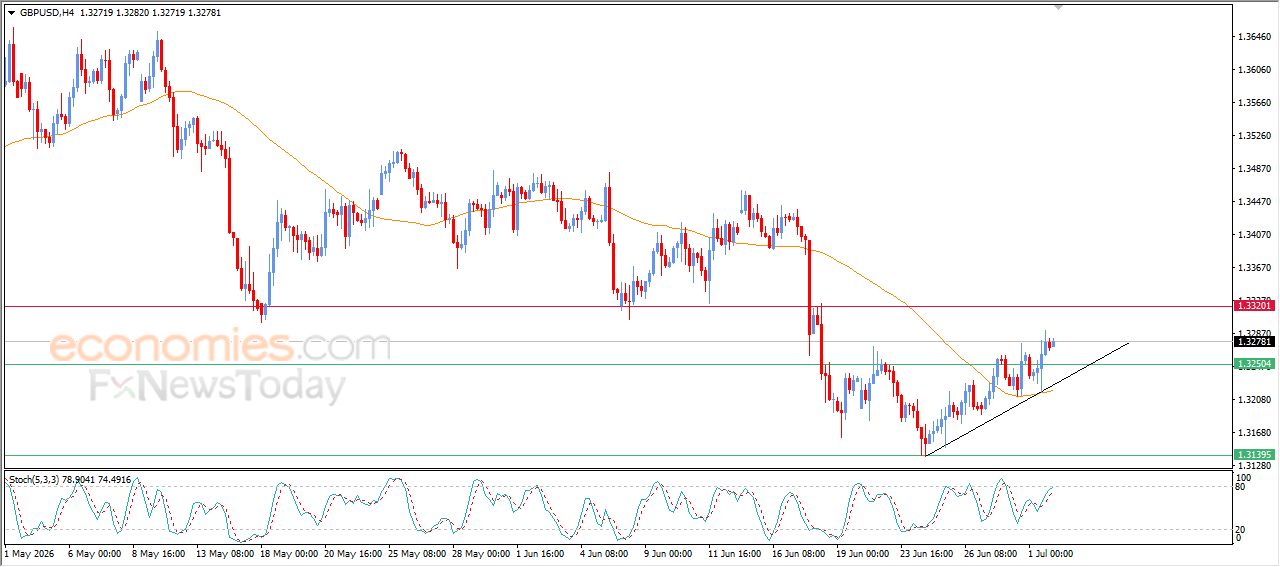Click the FxNewsToday watermark logo
The width and height of the screenshot is (1280, 567).
(x=218, y=387)
